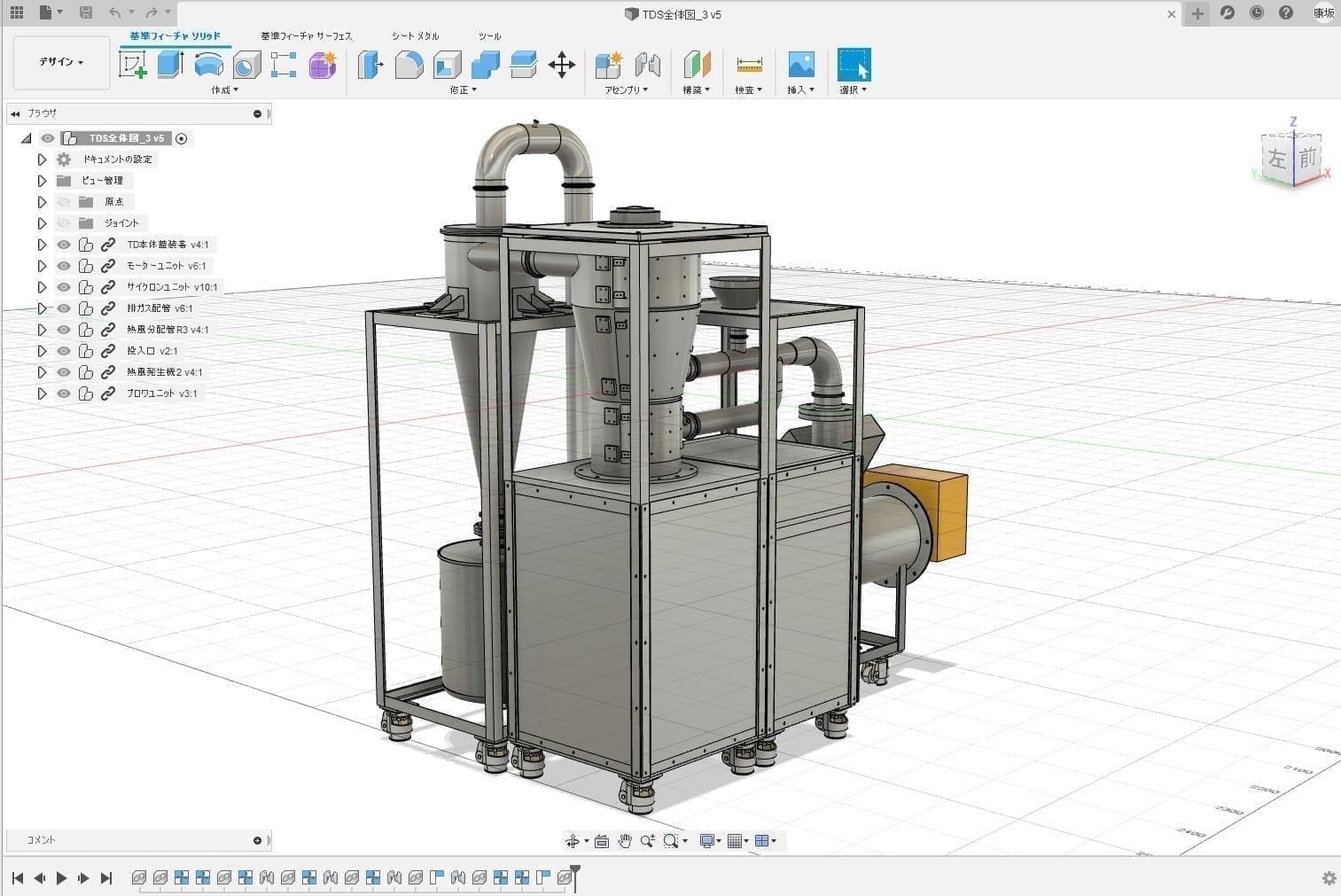Select the Joint tool in assembly group
Image resolution: width=1341 pixels, height=896 pixels.
click(648, 65)
